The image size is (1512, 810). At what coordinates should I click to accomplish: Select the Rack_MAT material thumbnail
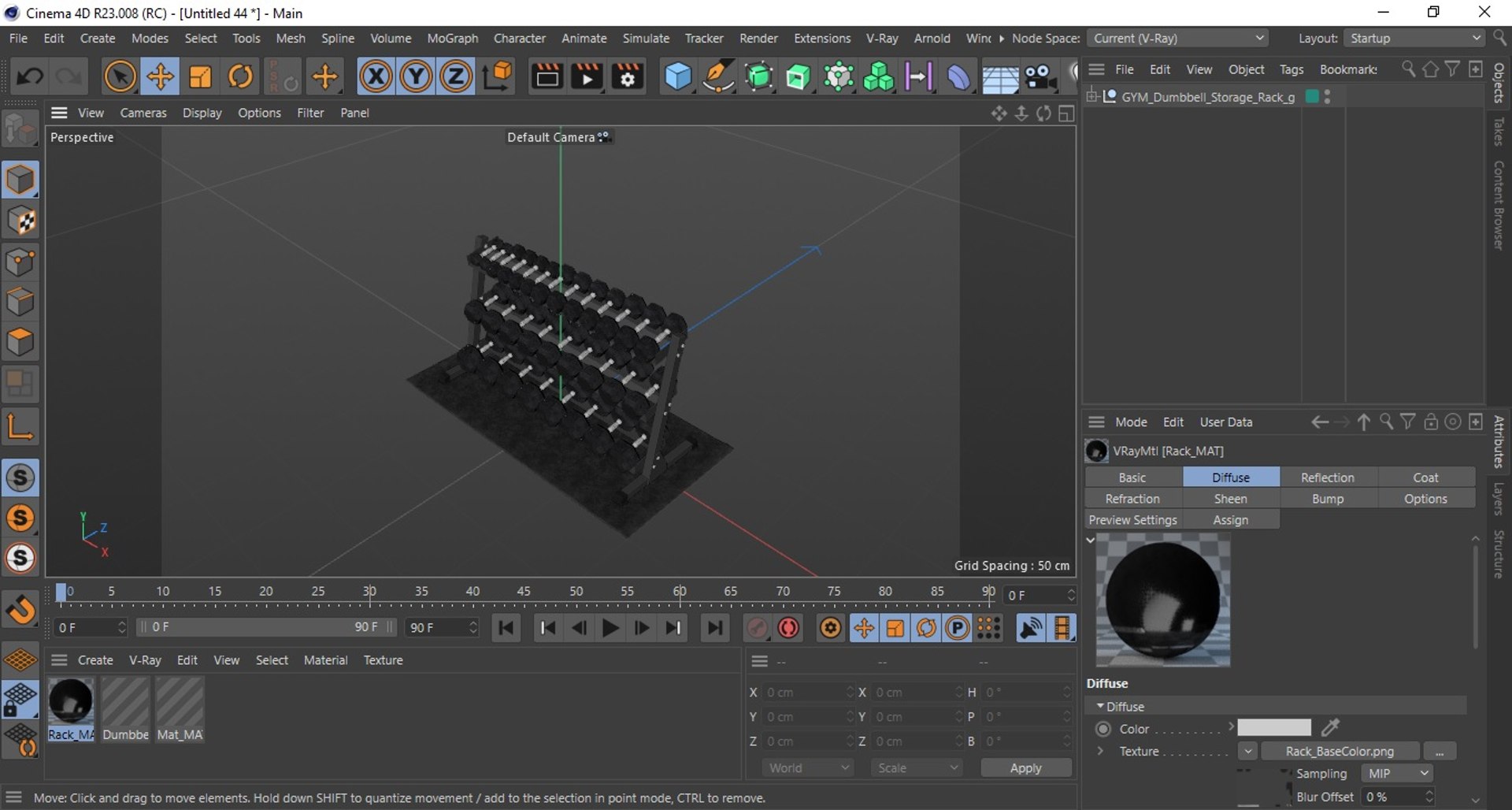tap(71, 701)
